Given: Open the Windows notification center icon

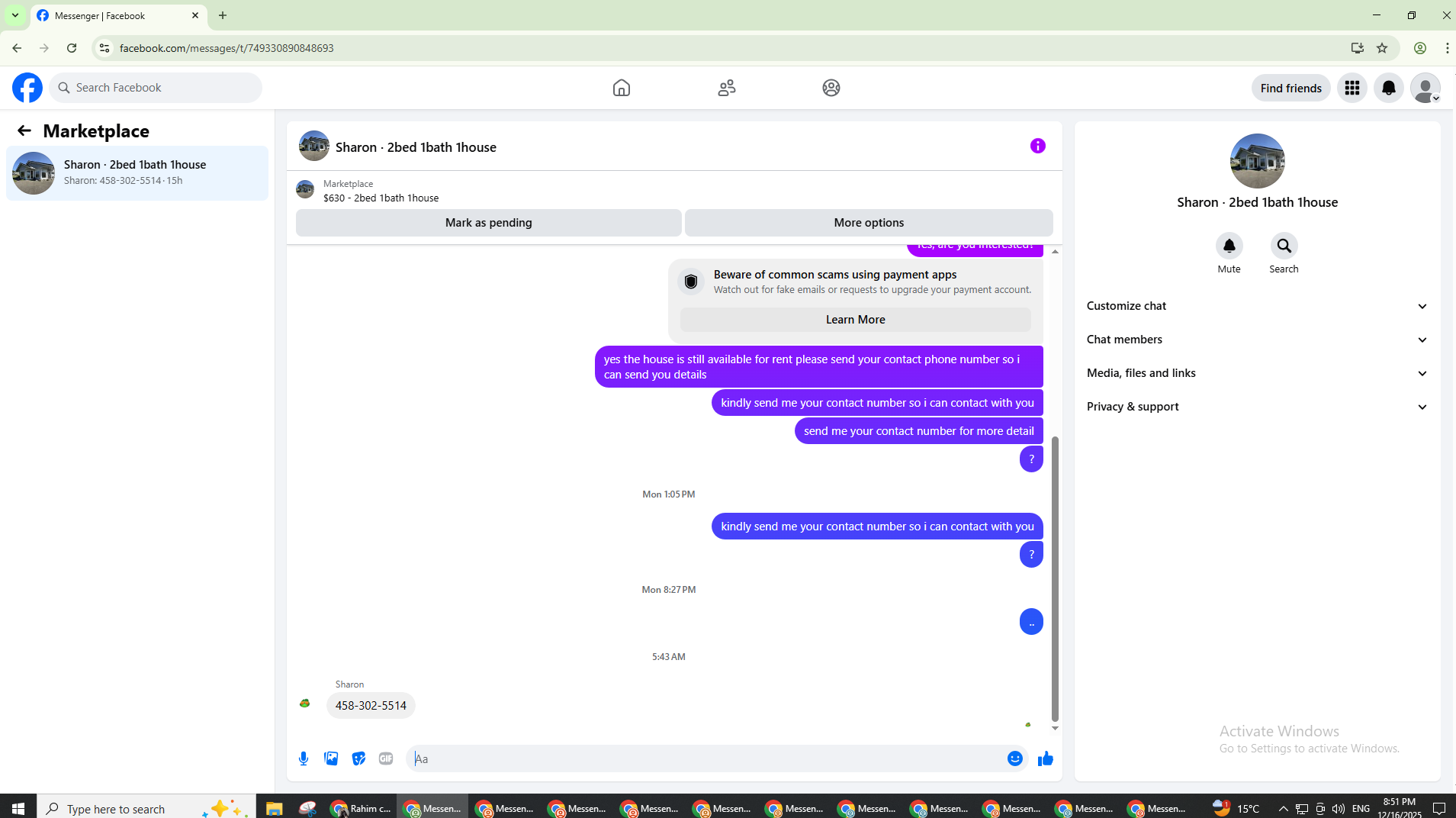Looking at the screenshot, I should (x=1439, y=809).
